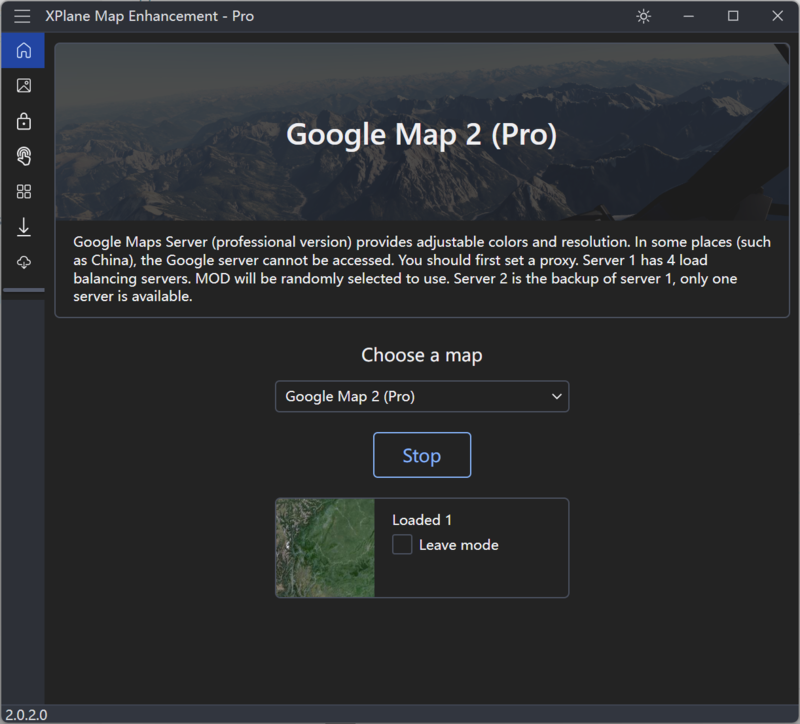Open the hamburger navigation menu
Viewport: 800px width, 724px height.
coord(22,16)
